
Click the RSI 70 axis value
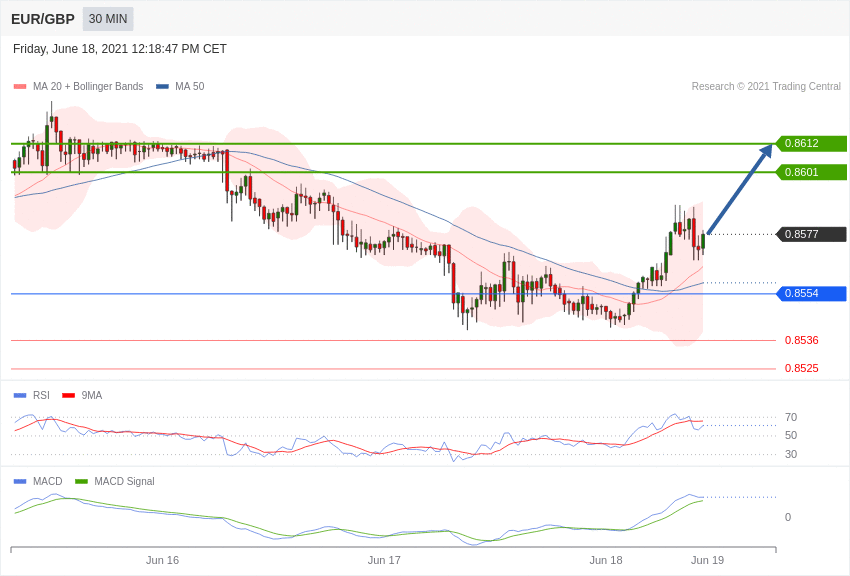coord(791,417)
